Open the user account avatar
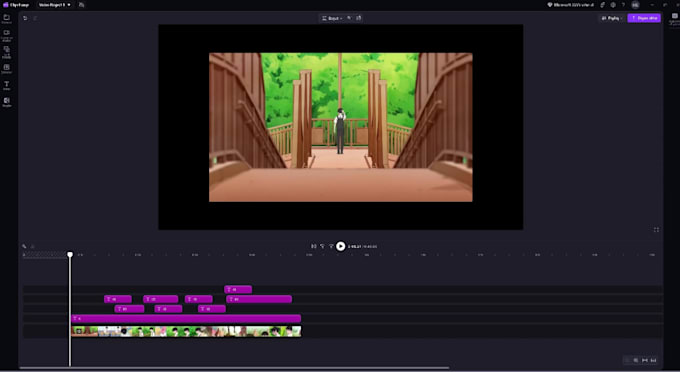680x372 pixels. click(x=635, y=5)
